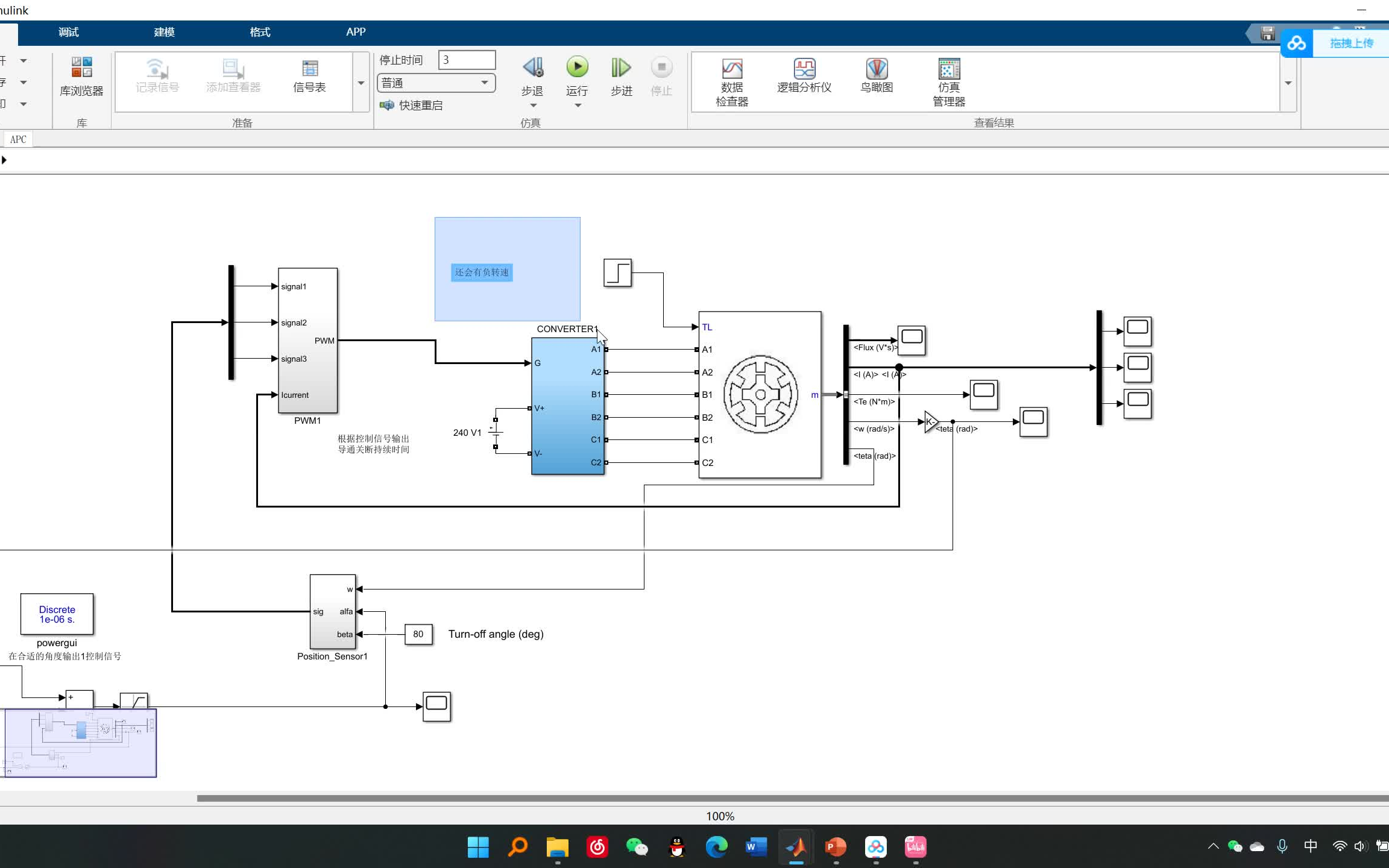1389x868 pixels.
Task: Select the constant block with value 80
Action: (418, 634)
